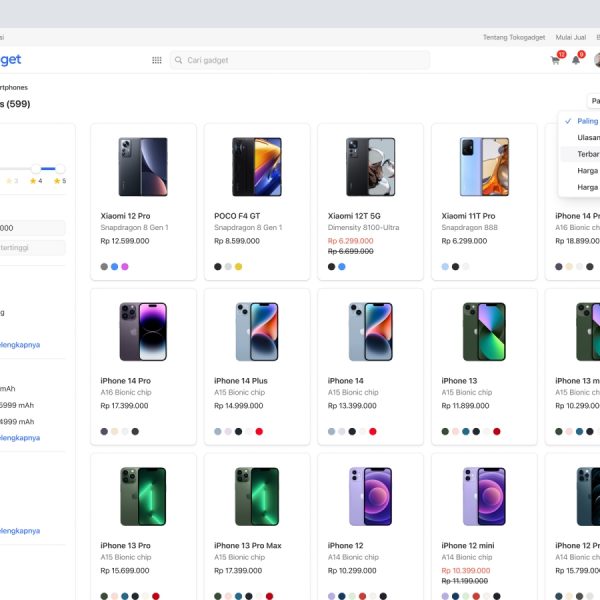Open the iPhone 13 Pro Max product image
The height and width of the screenshot is (600, 600).
click(257, 496)
